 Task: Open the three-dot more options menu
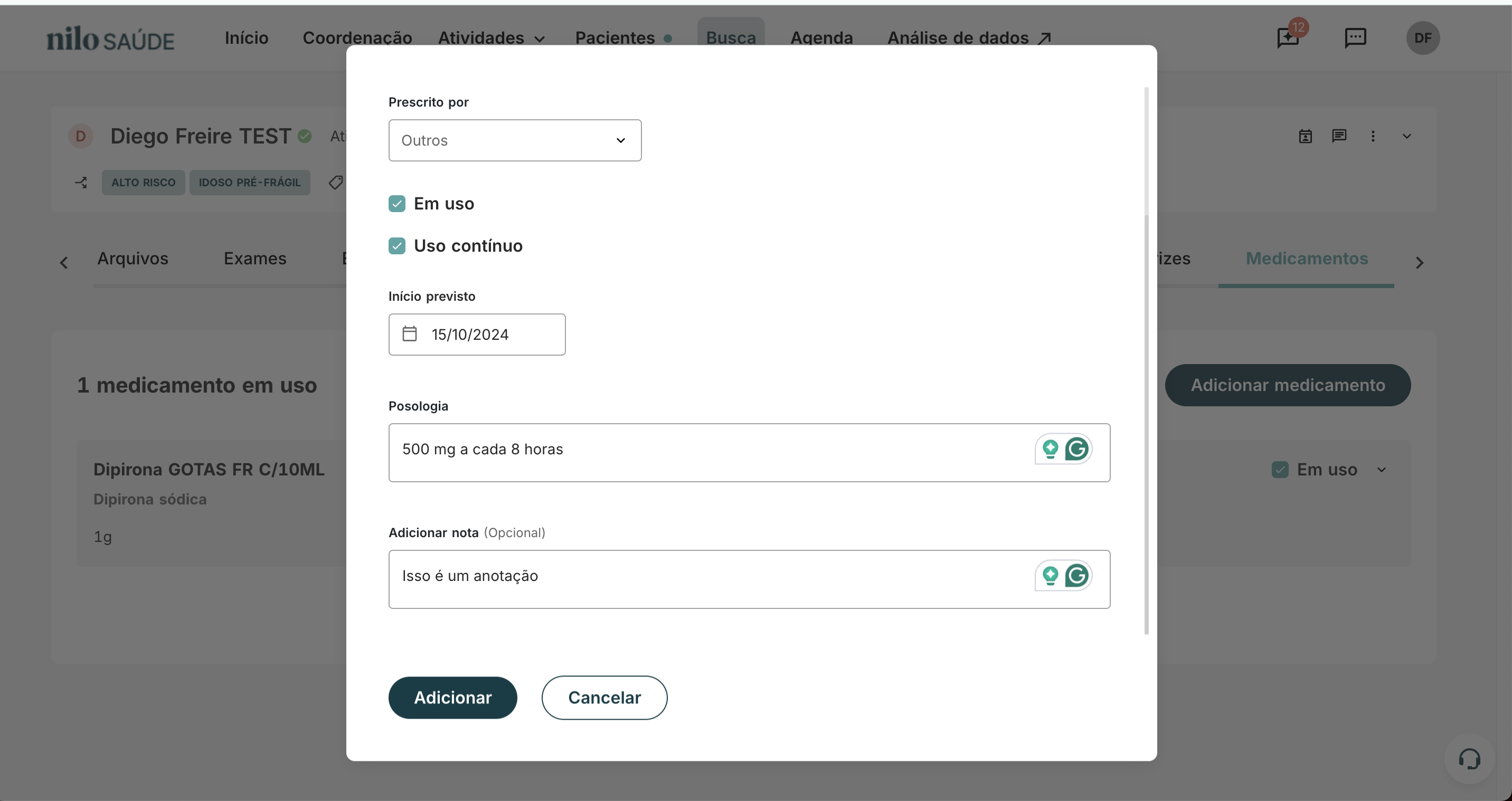(1374, 136)
